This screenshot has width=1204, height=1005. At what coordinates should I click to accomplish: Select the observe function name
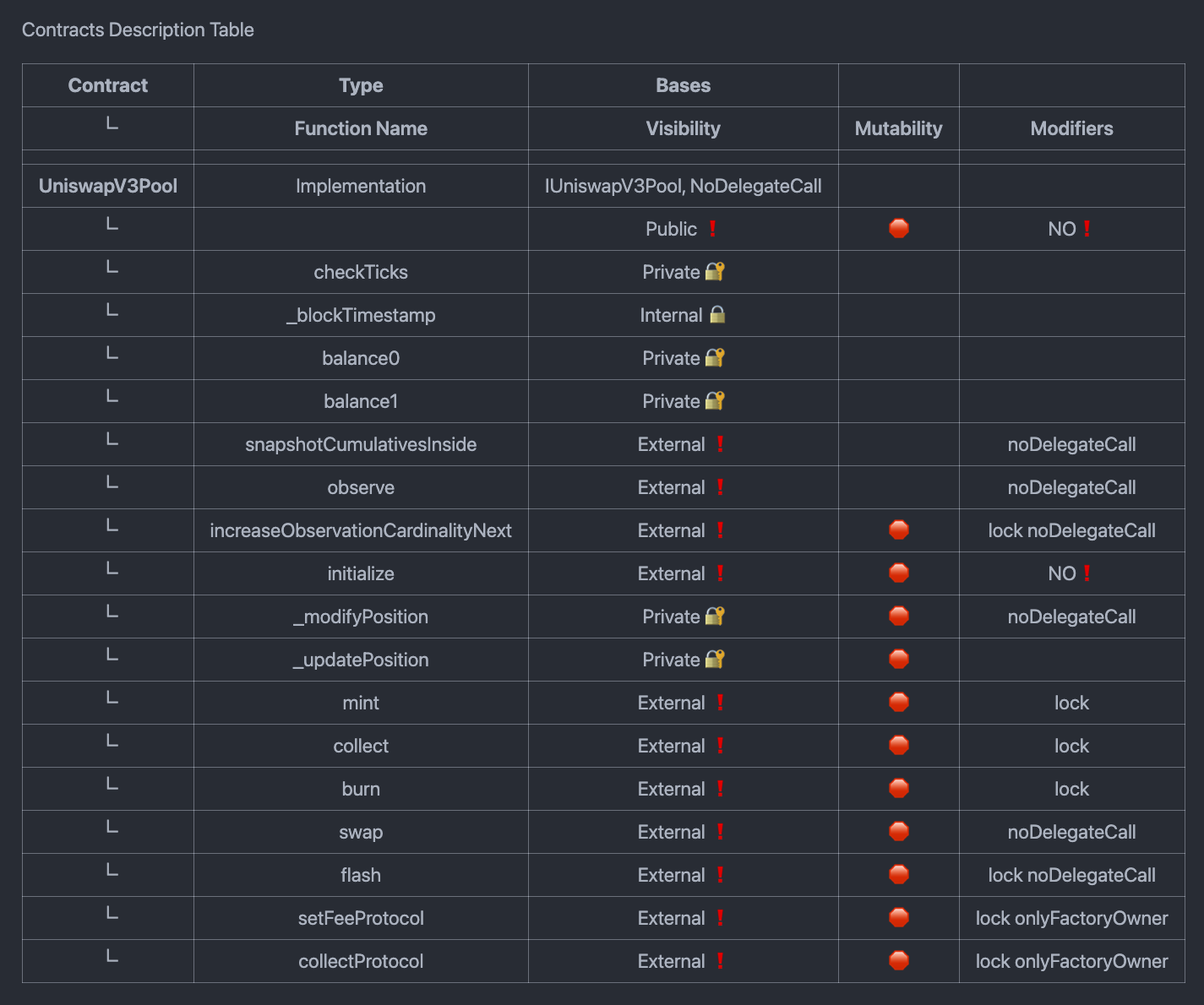(361, 487)
